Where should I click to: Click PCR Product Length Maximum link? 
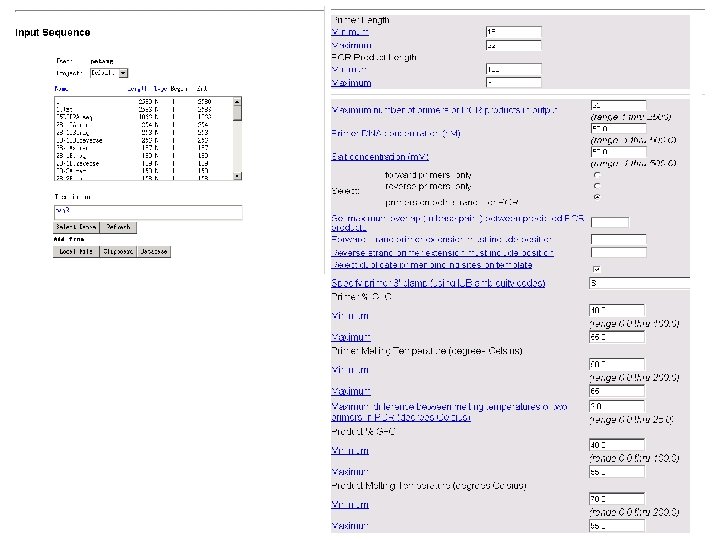click(x=351, y=83)
